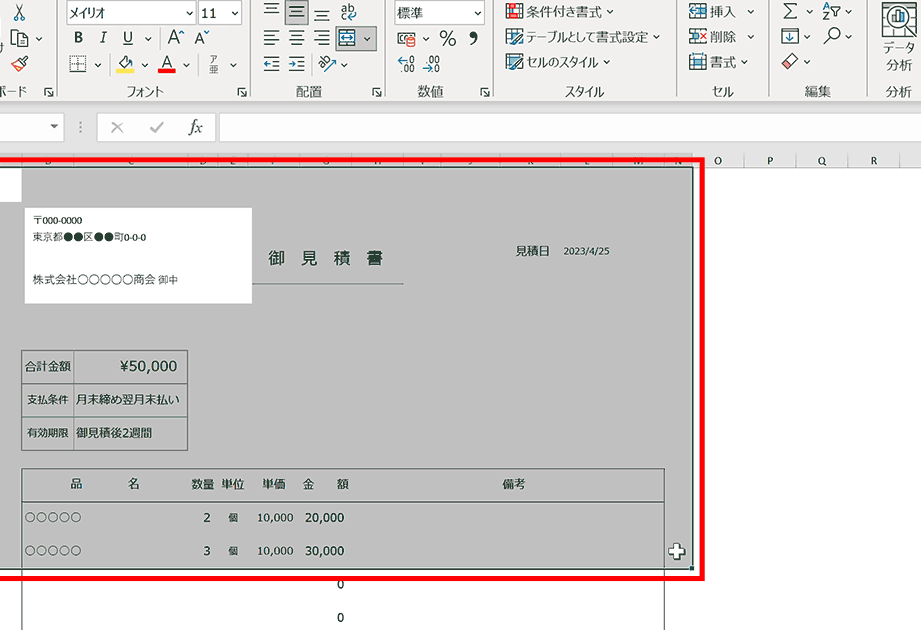Decrease indent
Screen dimensions: 921x630
point(271,64)
